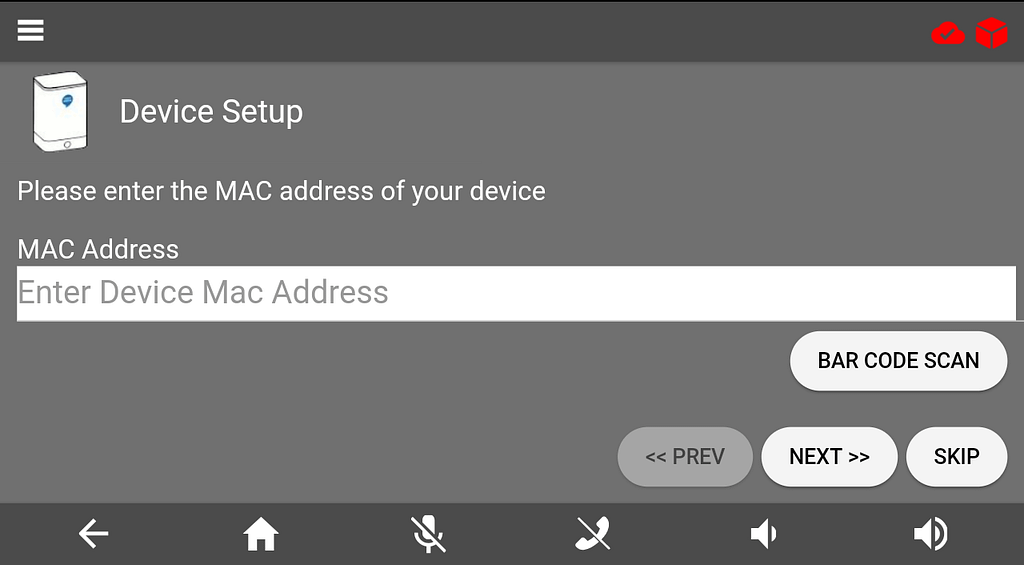The width and height of the screenshot is (1024, 565).
Task: Lower volume with the small speaker icon
Action: [763, 534]
